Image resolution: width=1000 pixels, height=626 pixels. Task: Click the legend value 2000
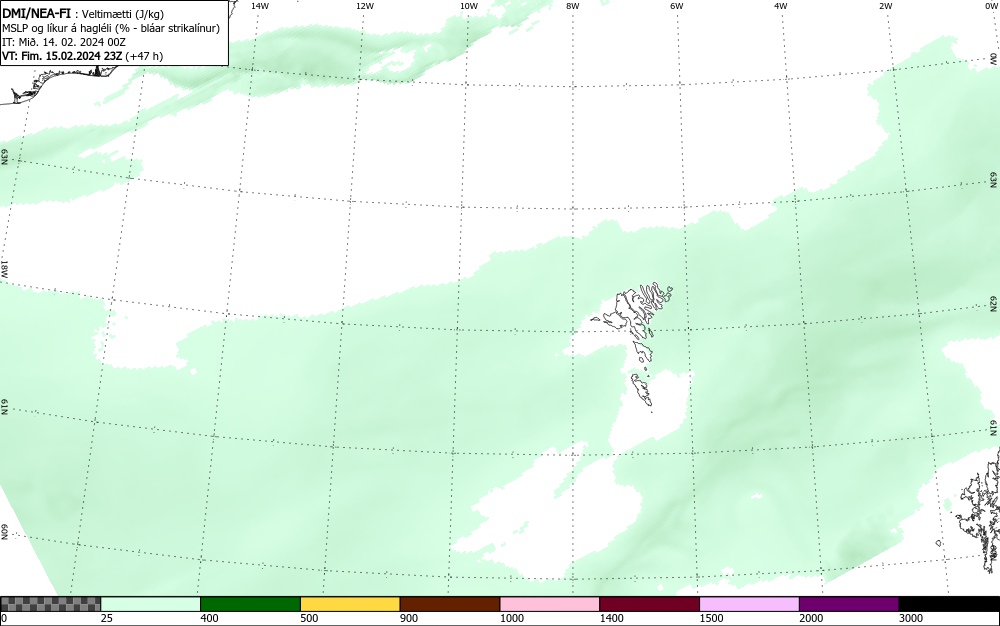[x=811, y=618]
